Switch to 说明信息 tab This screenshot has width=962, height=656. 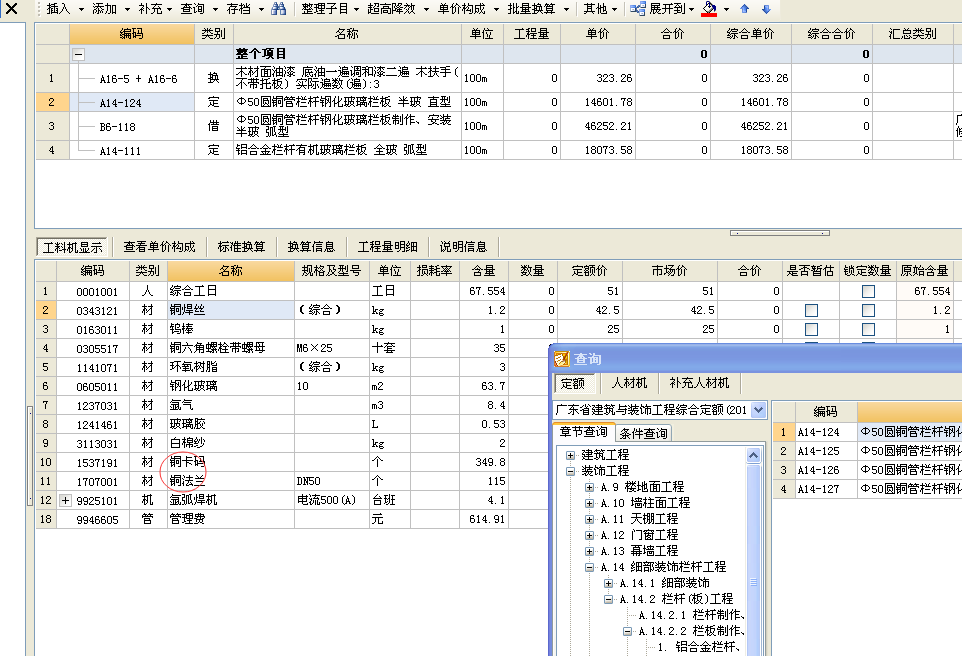pos(463,247)
